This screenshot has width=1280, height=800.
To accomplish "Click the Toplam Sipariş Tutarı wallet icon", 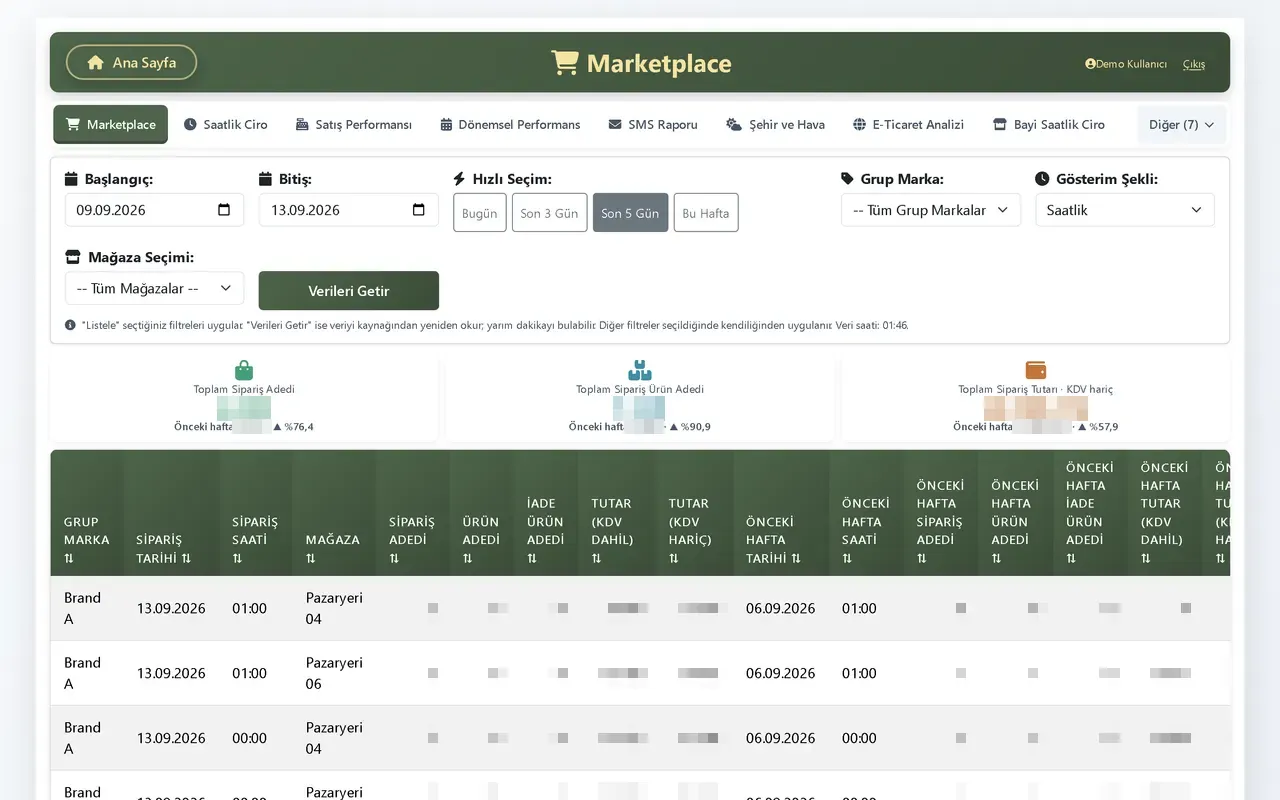I will click(1036, 371).
